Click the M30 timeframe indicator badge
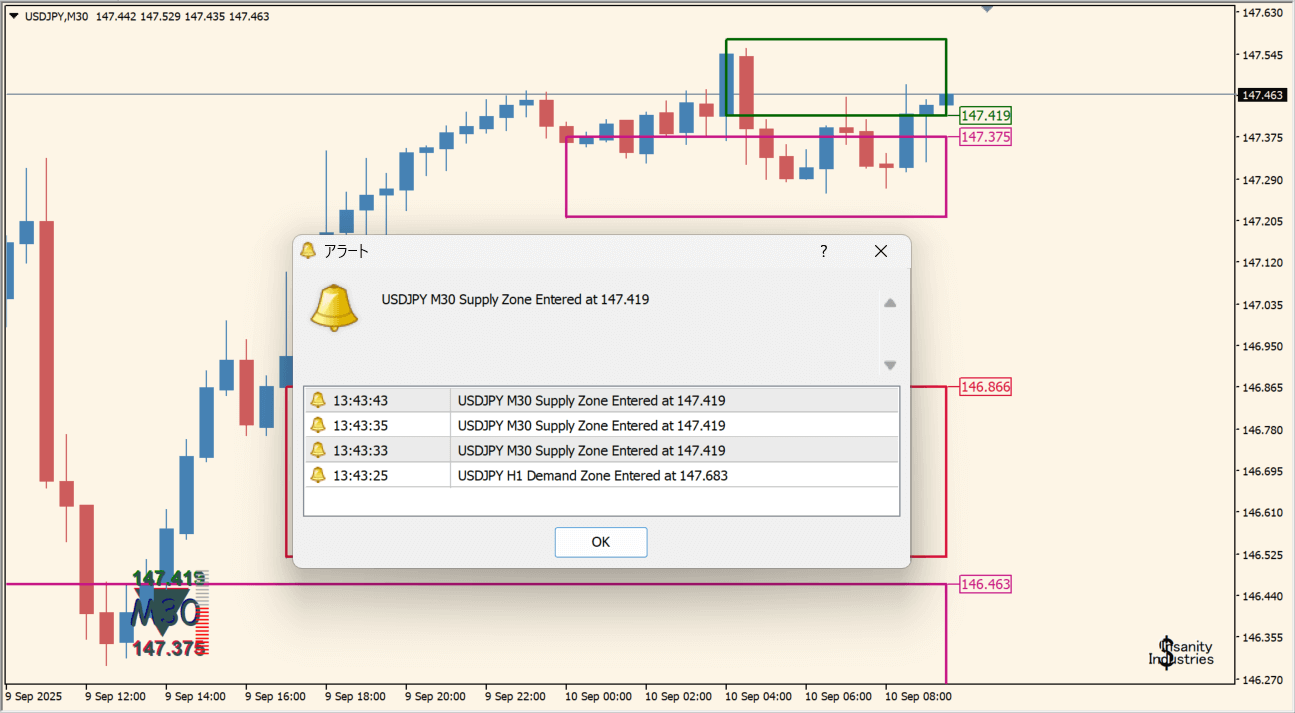This screenshot has height=713, width=1295. (x=167, y=611)
